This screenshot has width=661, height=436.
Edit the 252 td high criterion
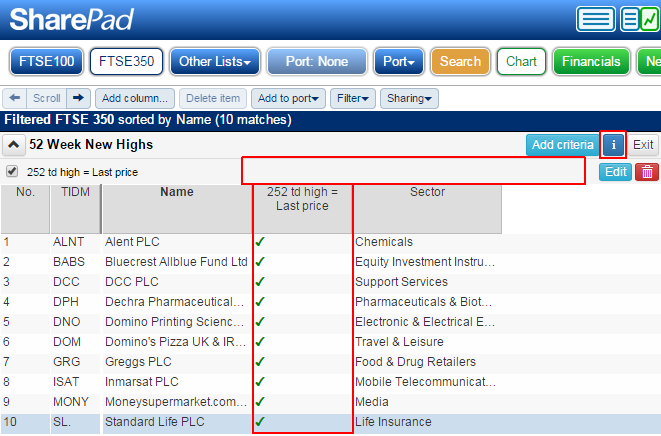pos(615,172)
